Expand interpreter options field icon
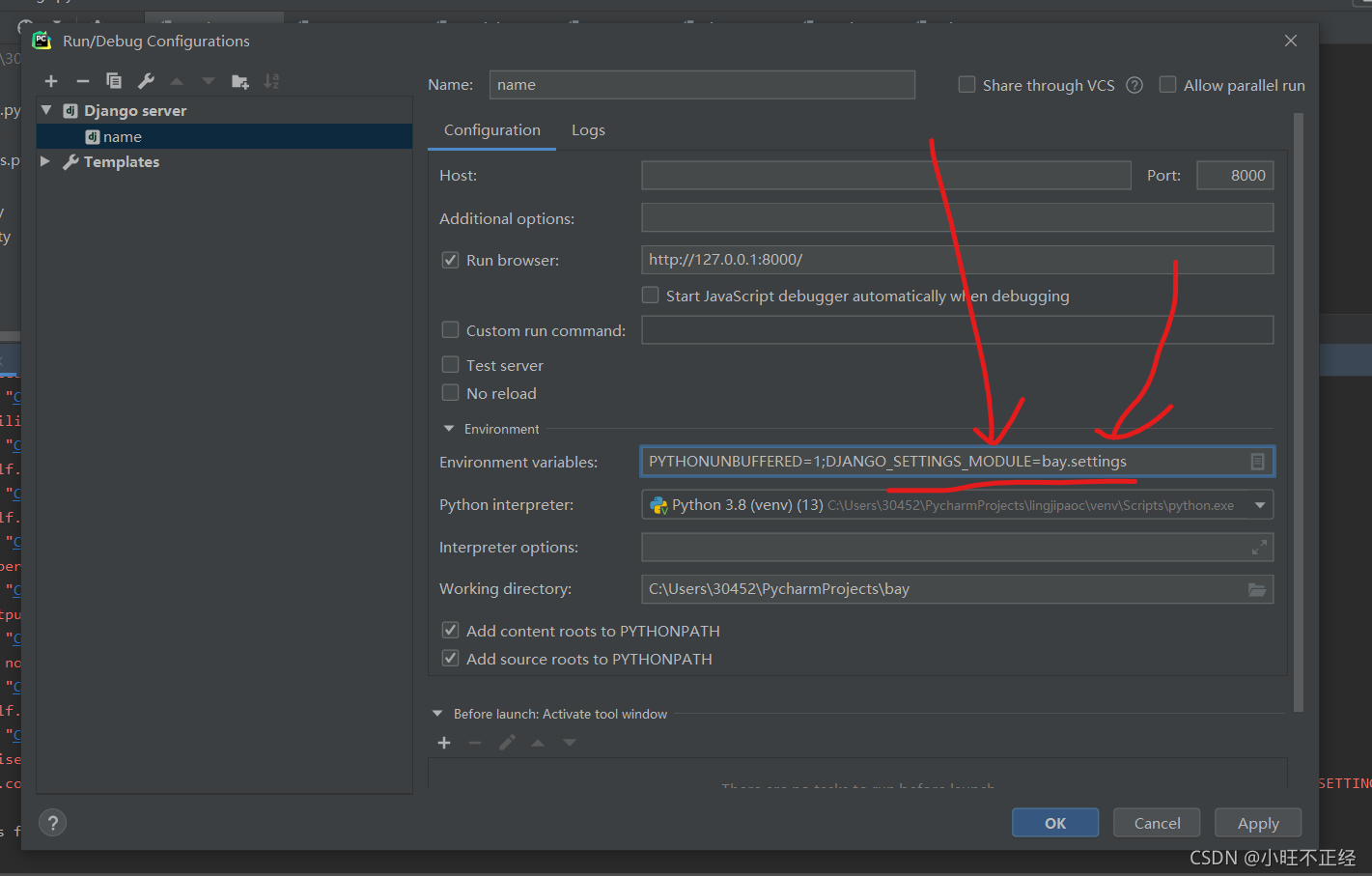This screenshot has width=1372, height=876. point(1259,548)
